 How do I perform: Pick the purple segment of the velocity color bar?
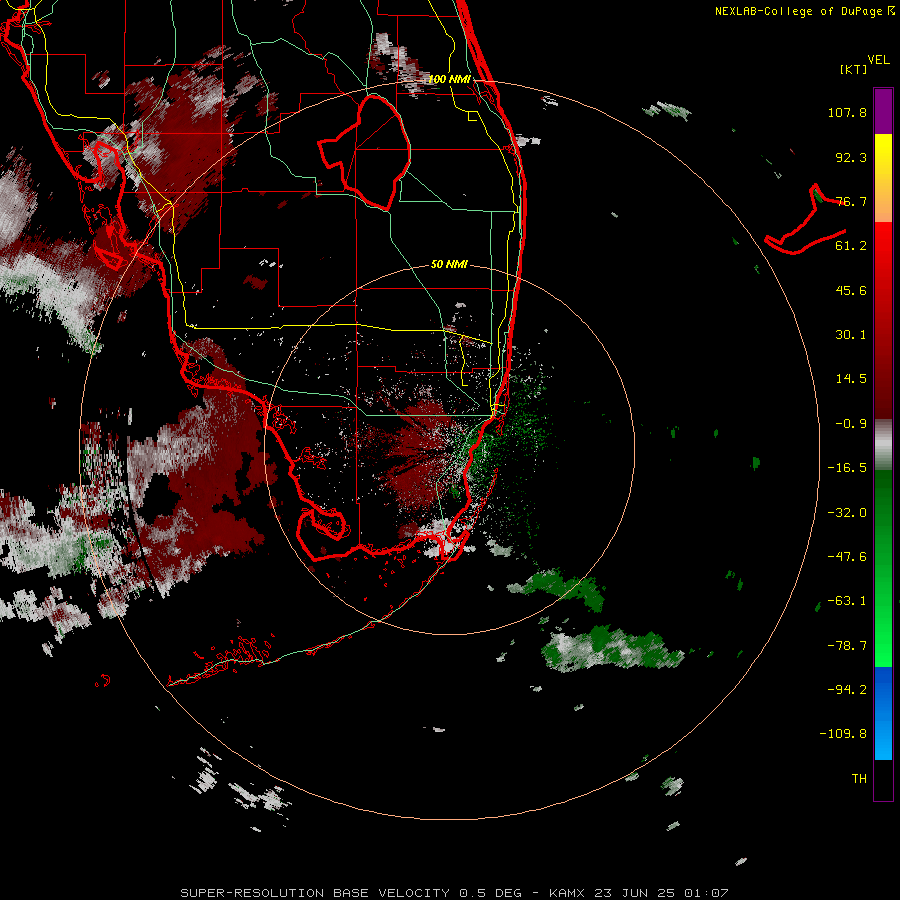click(883, 111)
